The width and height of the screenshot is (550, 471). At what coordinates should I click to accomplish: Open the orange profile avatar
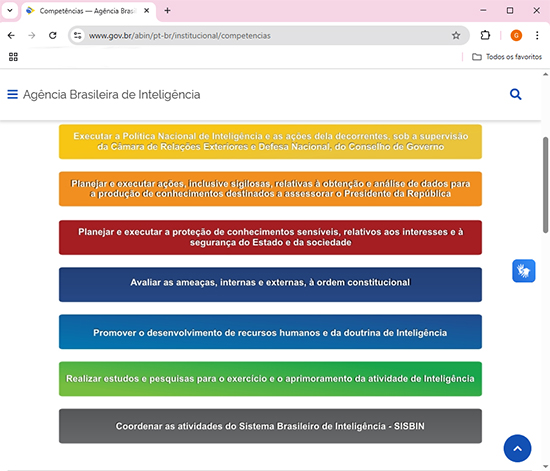(516, 35)
